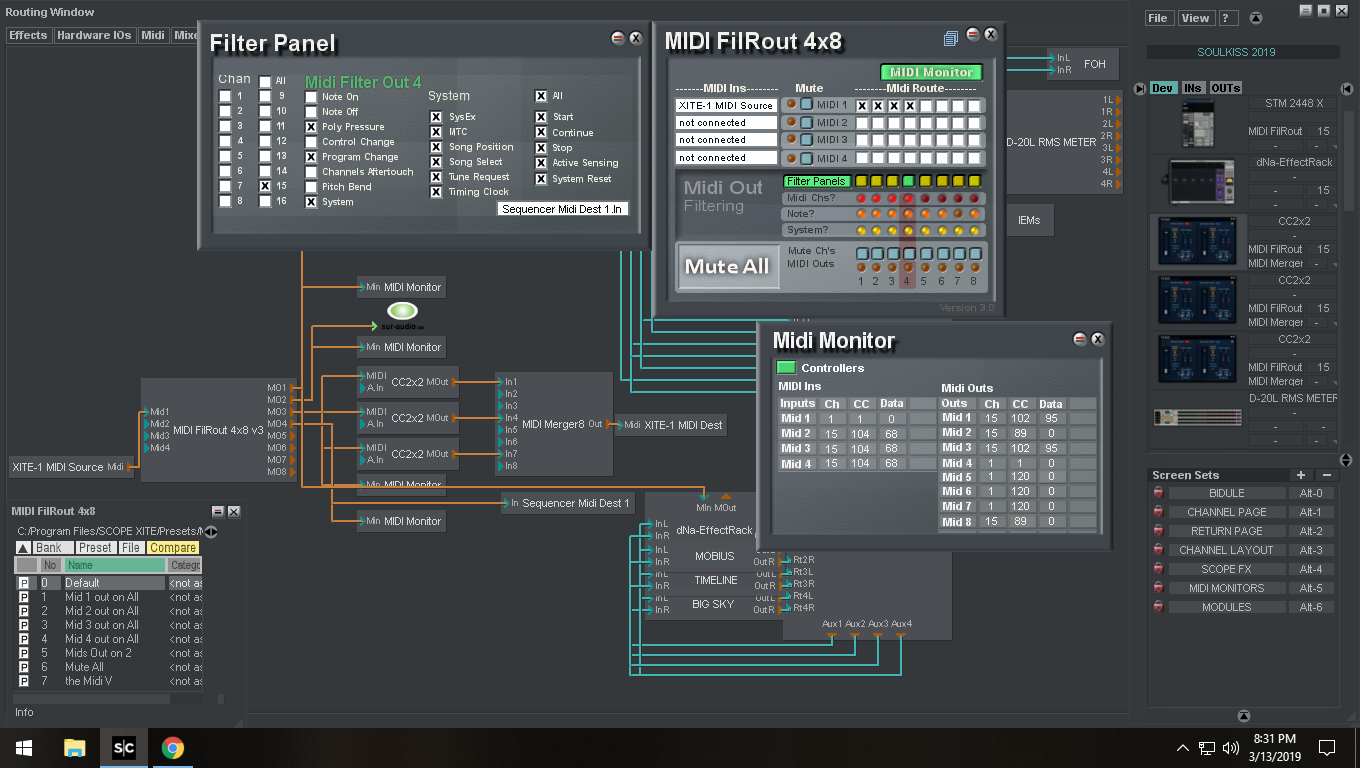Click the green MIDI Monitor button
This screenshot has height=773, width=1360.
click(931, 72)
